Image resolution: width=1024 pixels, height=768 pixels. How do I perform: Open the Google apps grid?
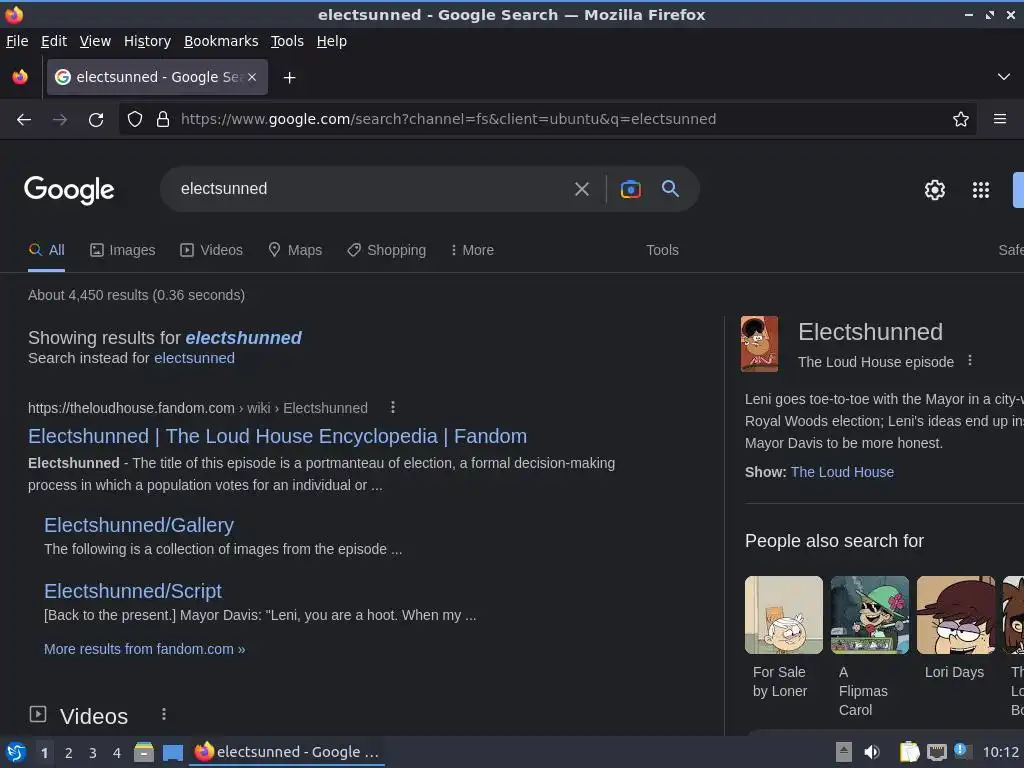pos(981,189)
